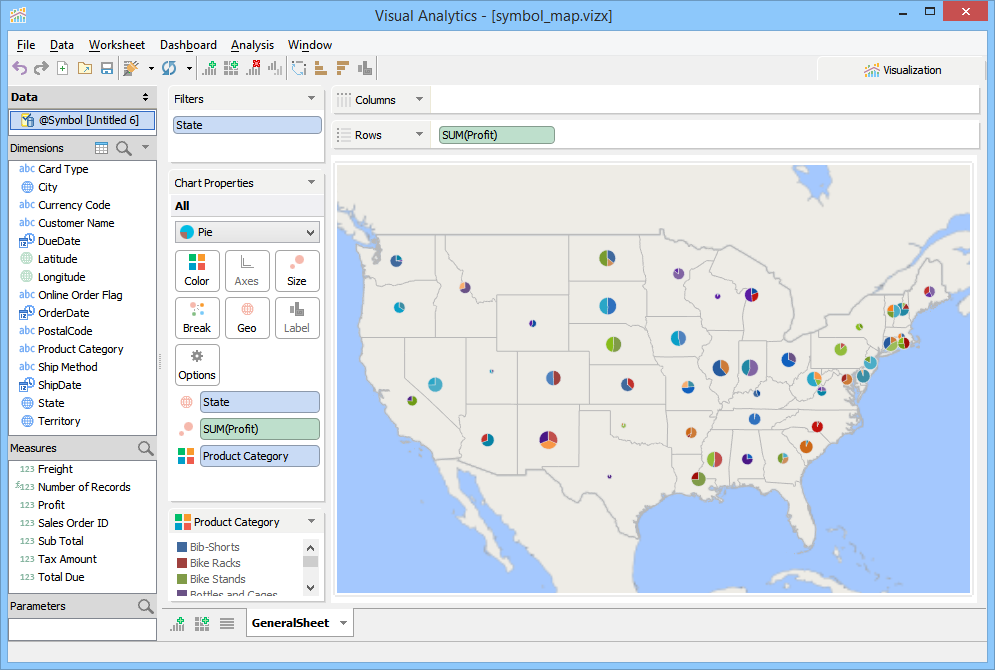This screenshot has width=995, height=670.
Task: Click the Options gear button
Action: coord(197,364)
